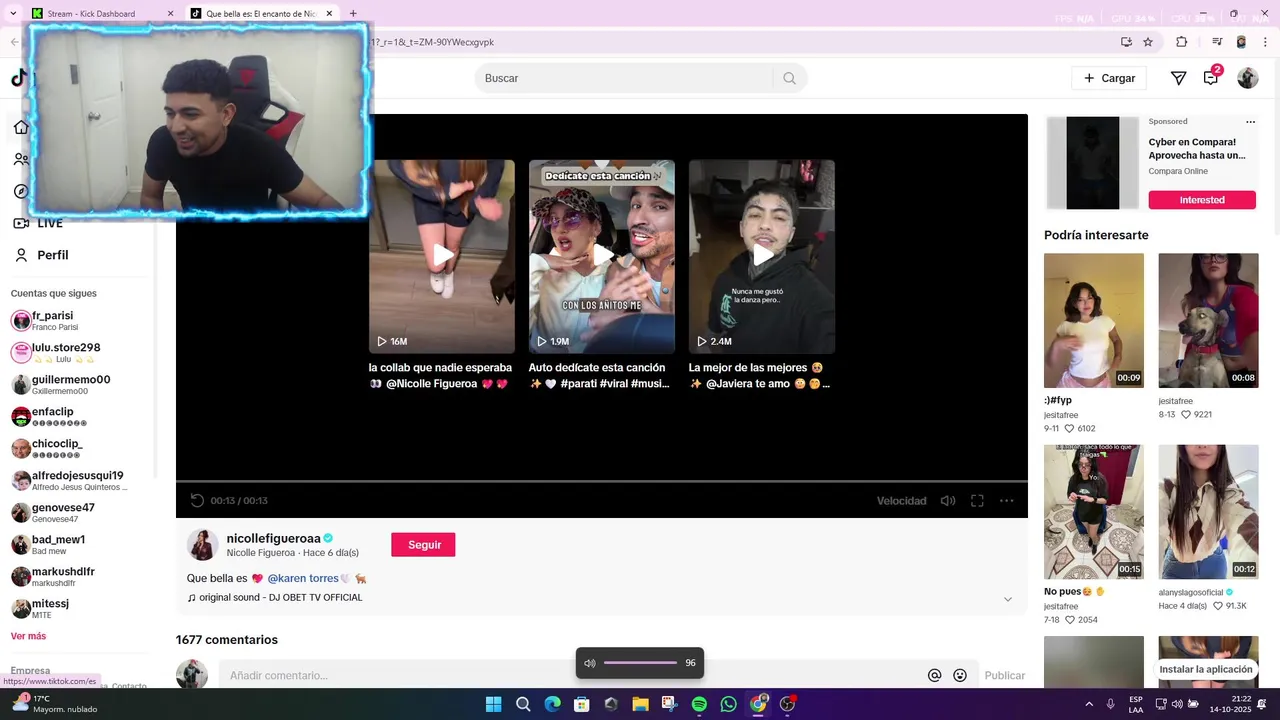Open the Windows Start menu
The width and height of the screenshot is (1280, 720).
[493, 704]
